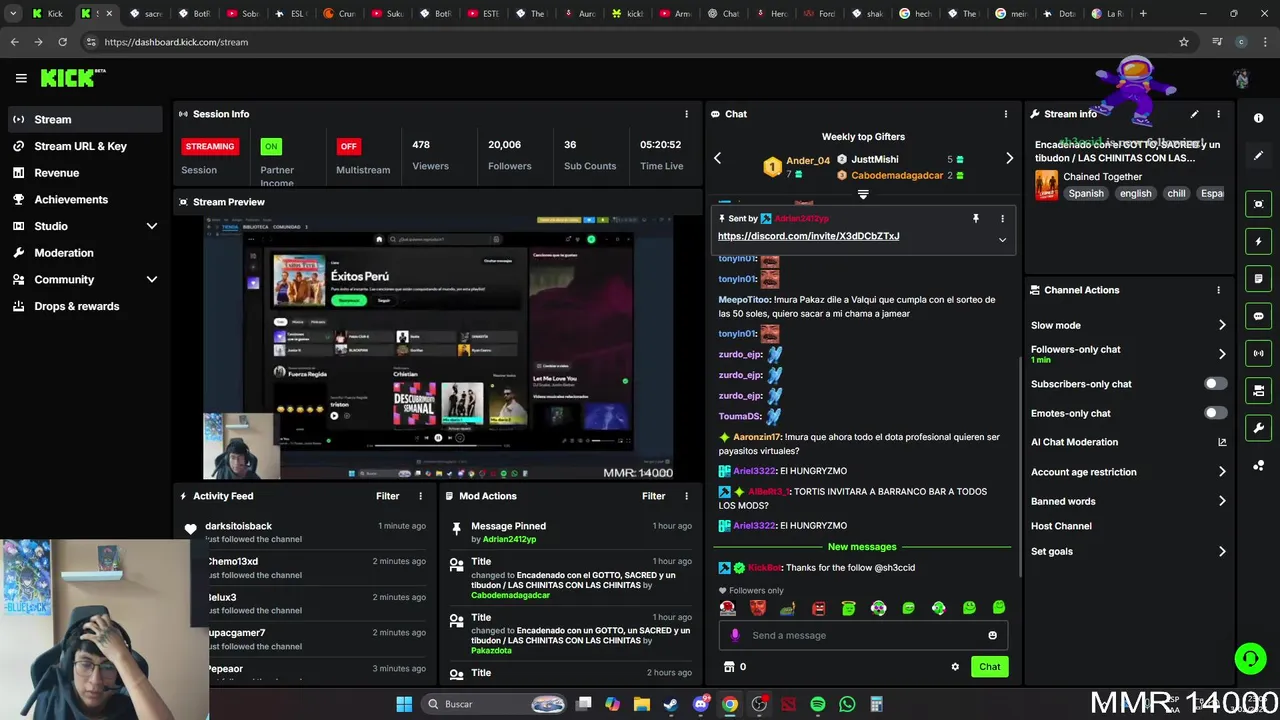This screenshot has width=1280, height=720.
Task: Open Discord from the taskbar
Action: coord(700,704)
